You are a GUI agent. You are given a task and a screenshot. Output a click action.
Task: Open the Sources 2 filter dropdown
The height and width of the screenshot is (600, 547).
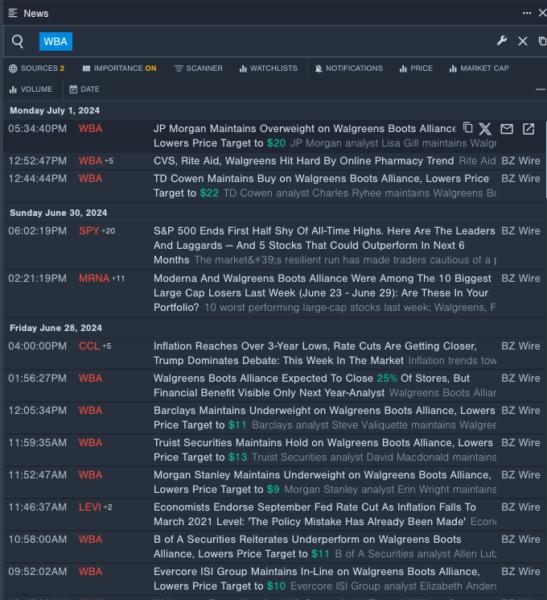(37, 68)
